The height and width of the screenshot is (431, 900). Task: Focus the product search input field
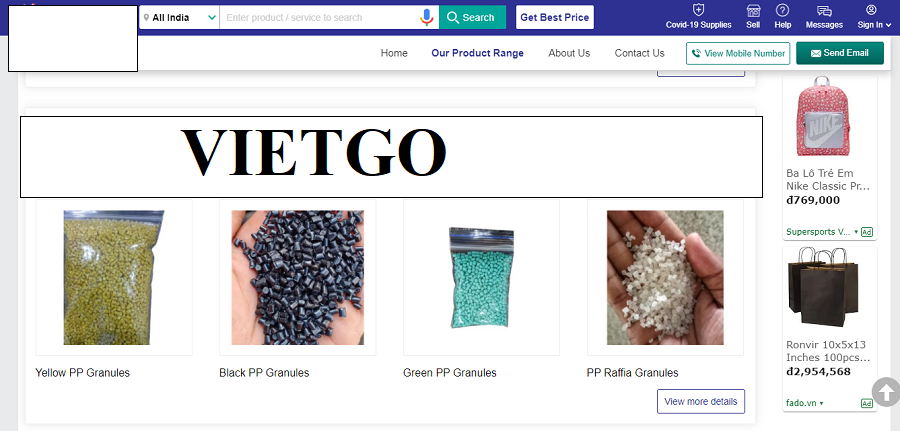click(x=320, y=17)
